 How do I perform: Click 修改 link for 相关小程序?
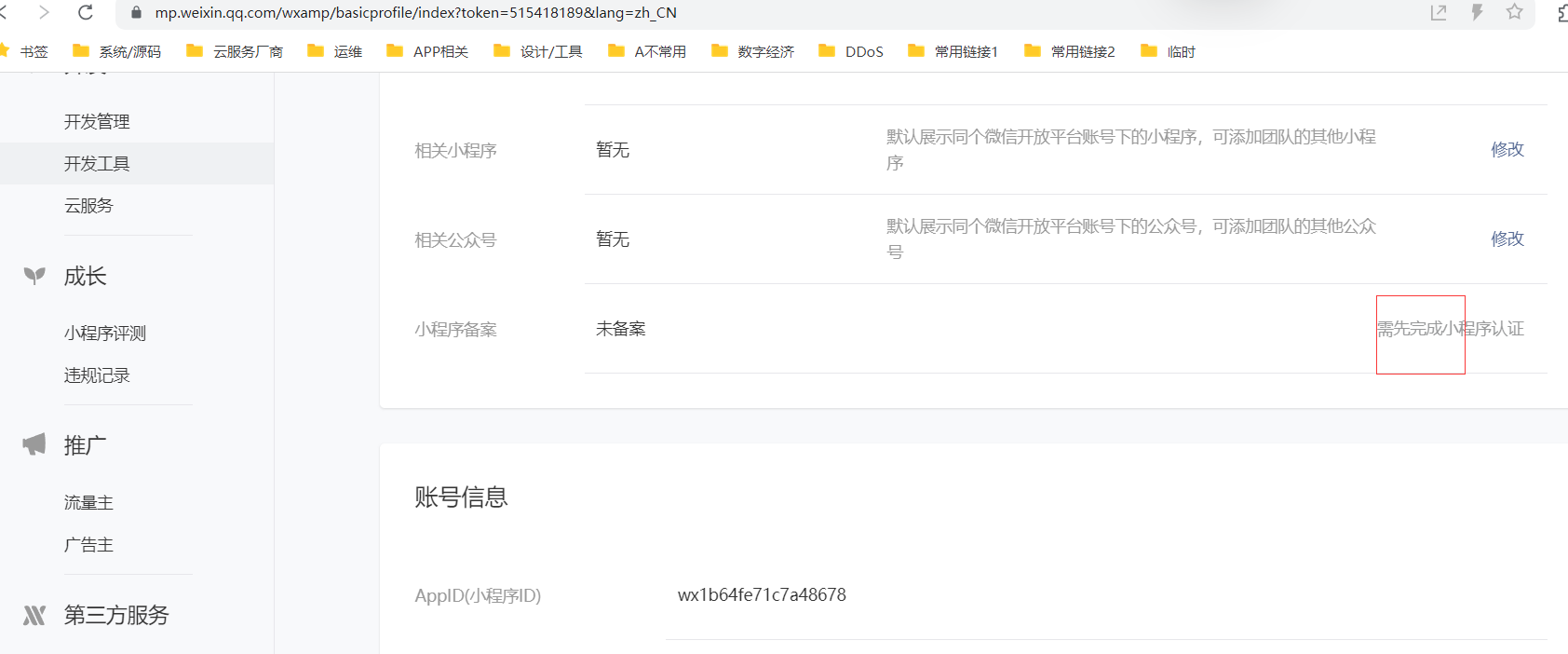1507,149
